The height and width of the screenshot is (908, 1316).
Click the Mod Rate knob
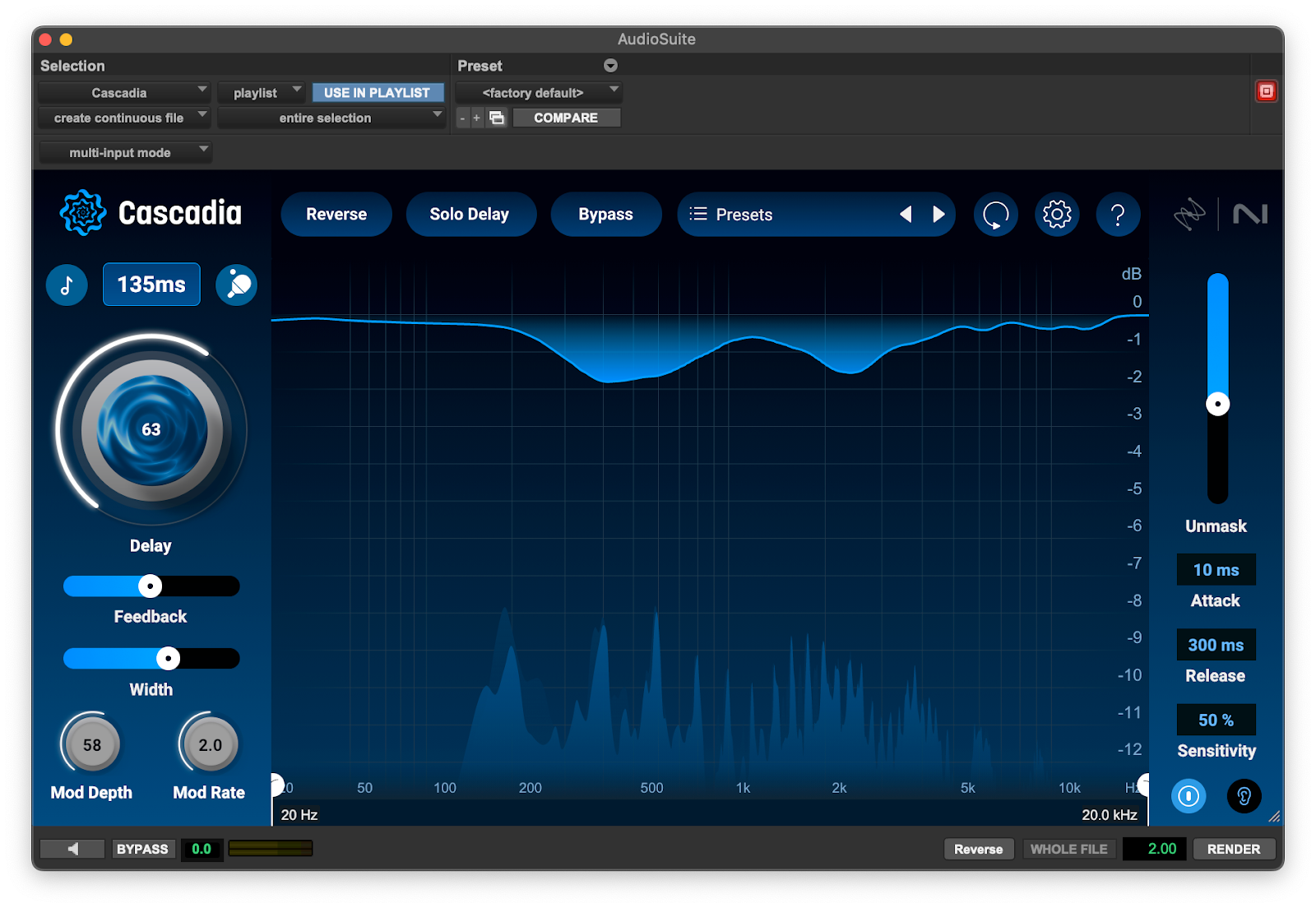coord(211,744)
